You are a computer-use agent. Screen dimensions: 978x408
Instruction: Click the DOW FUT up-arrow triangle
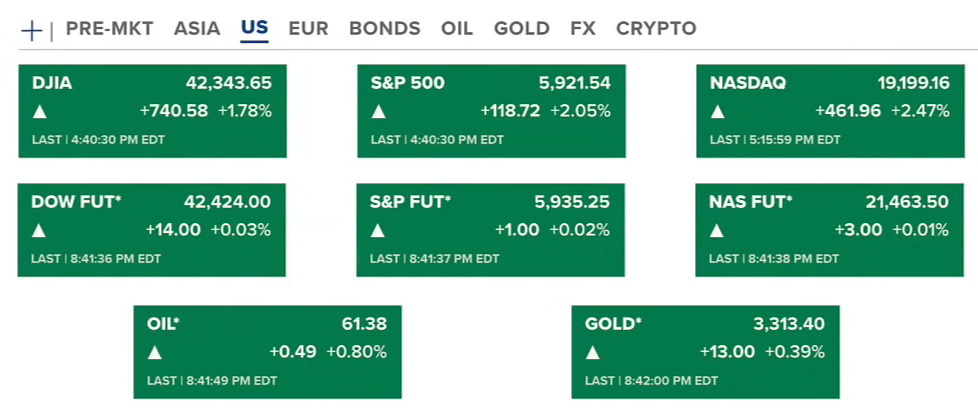coord(39,231)
